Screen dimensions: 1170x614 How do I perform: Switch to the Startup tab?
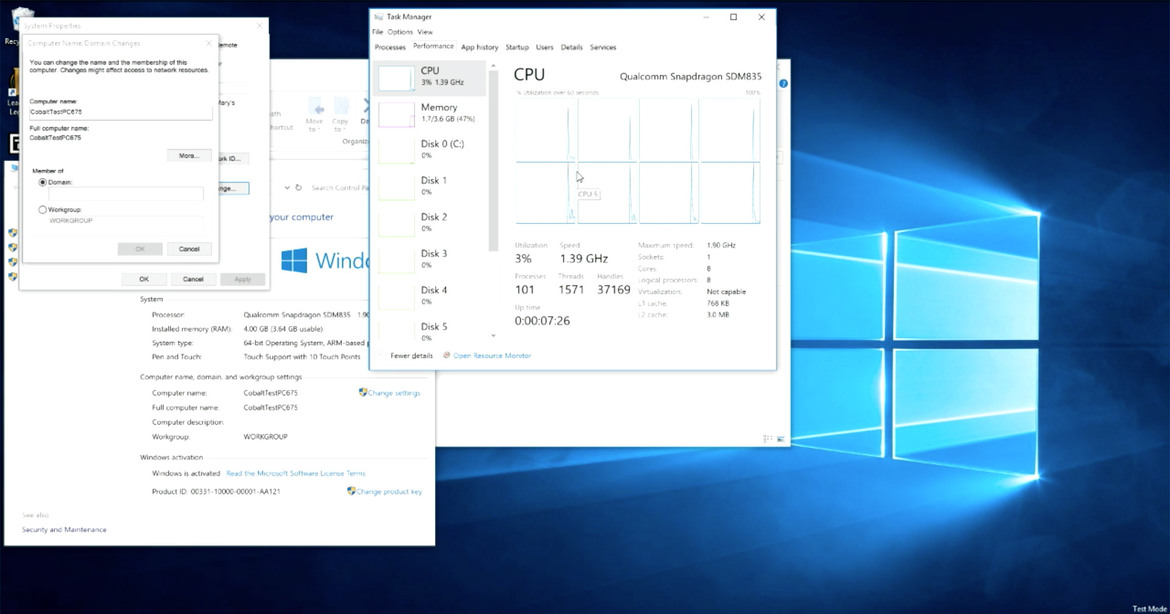pyautogui.click(x=517, y=47)
